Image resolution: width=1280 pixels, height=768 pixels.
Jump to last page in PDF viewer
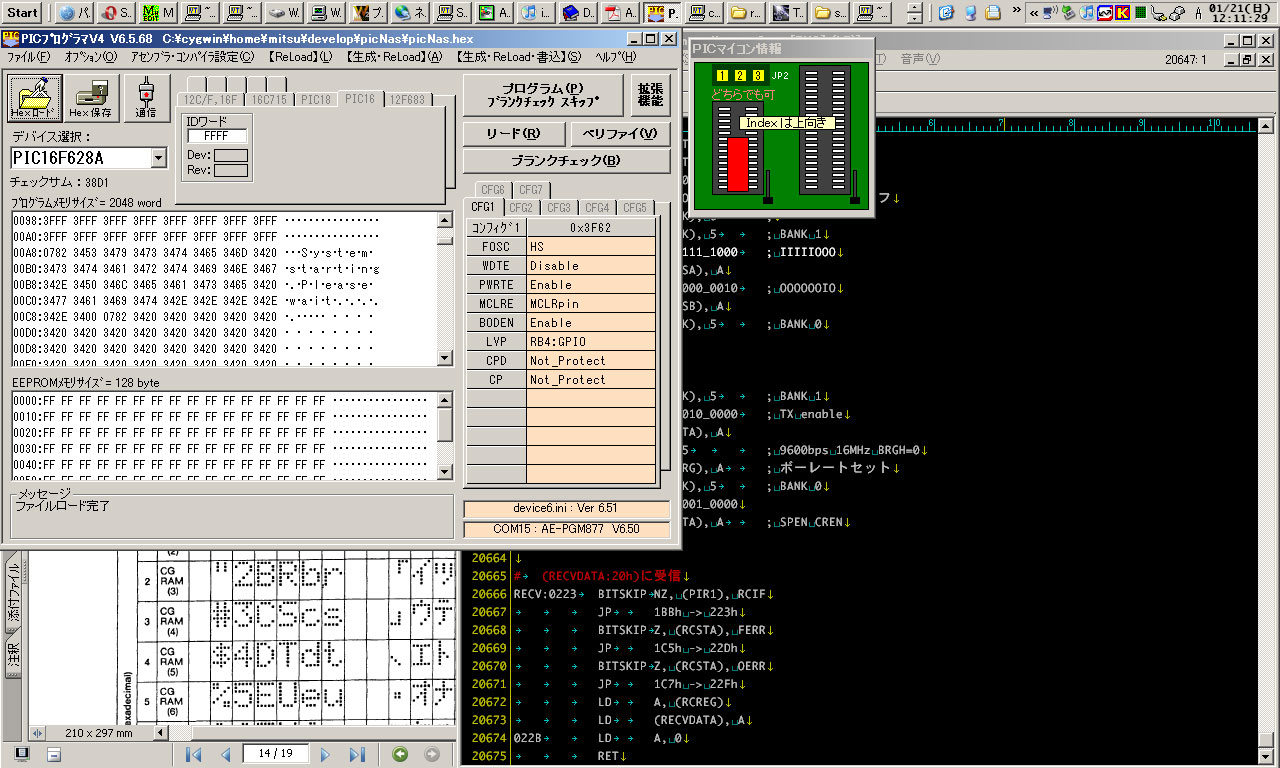(x=357, y=754)
